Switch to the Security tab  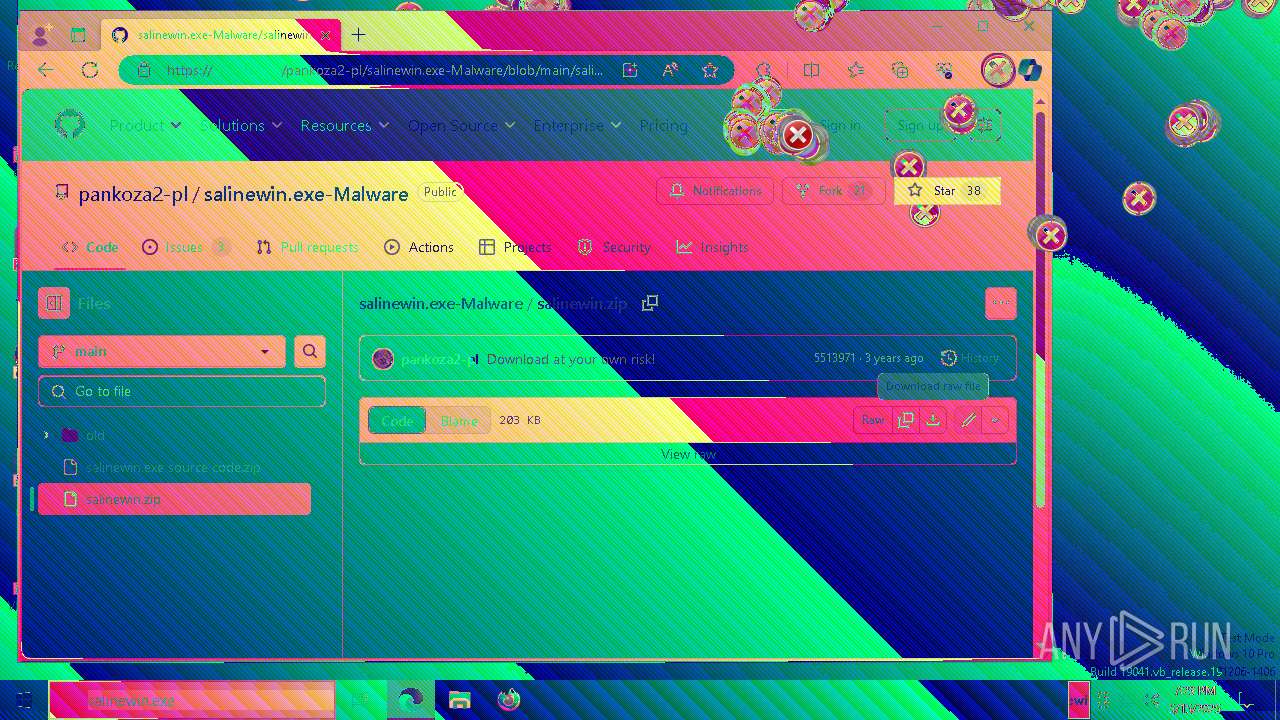614,247
